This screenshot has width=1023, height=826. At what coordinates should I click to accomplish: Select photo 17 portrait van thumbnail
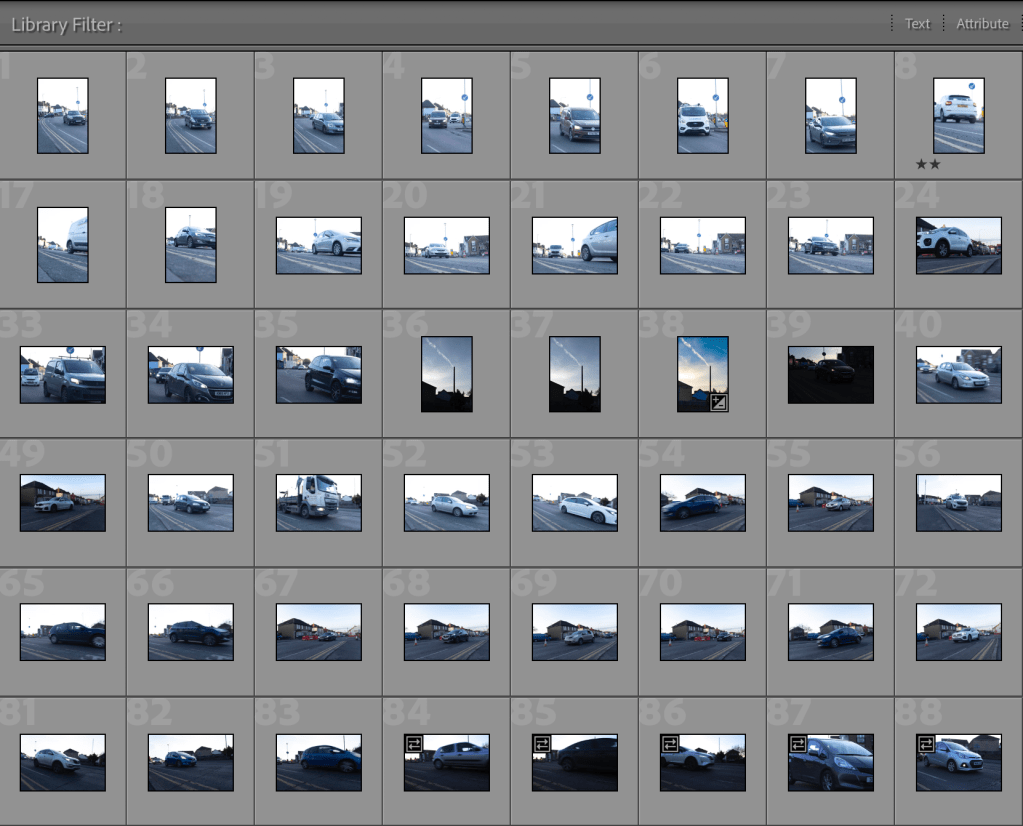point(63,245)
